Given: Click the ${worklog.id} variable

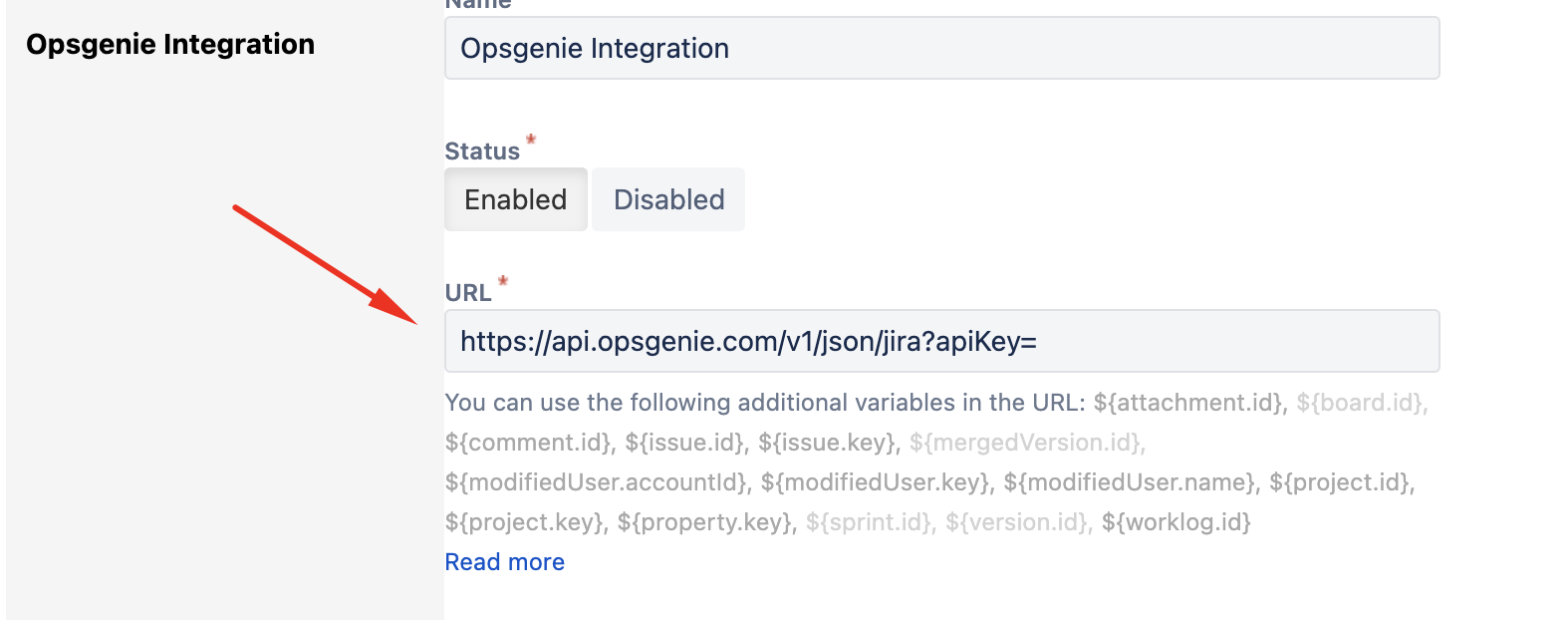Looking at the screenshot, I should [1176, 522].
